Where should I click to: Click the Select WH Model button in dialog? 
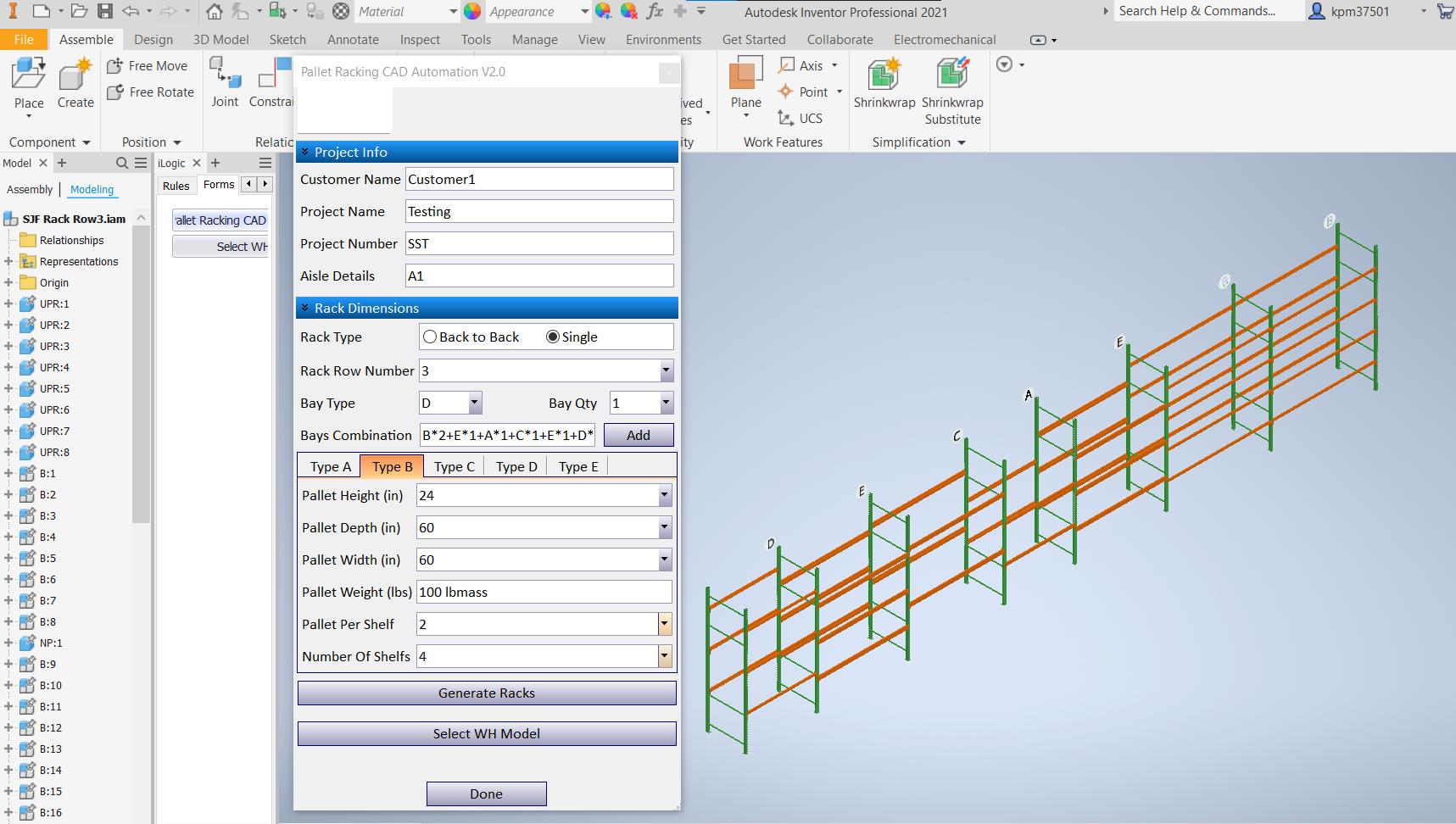point(487,733)
